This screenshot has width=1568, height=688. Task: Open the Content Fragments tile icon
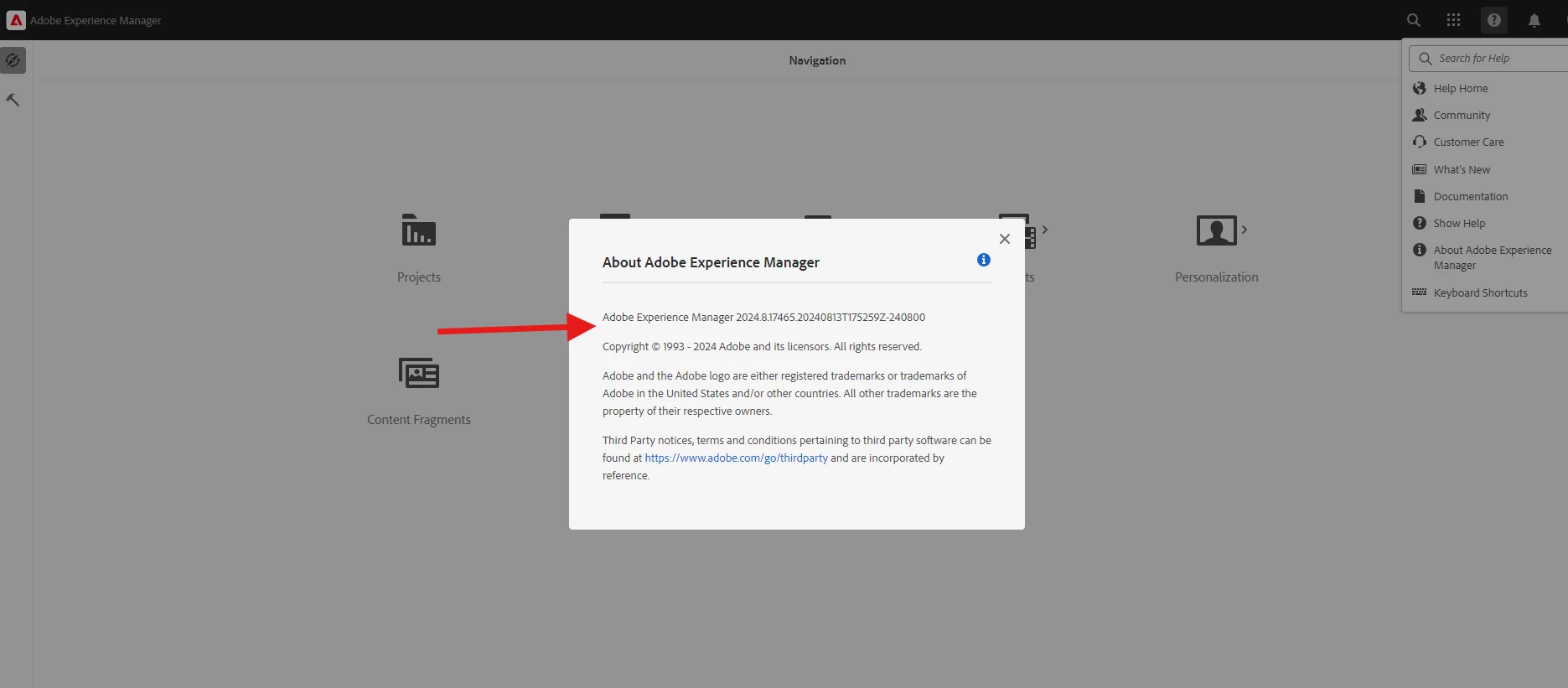[x=419, y=373]
